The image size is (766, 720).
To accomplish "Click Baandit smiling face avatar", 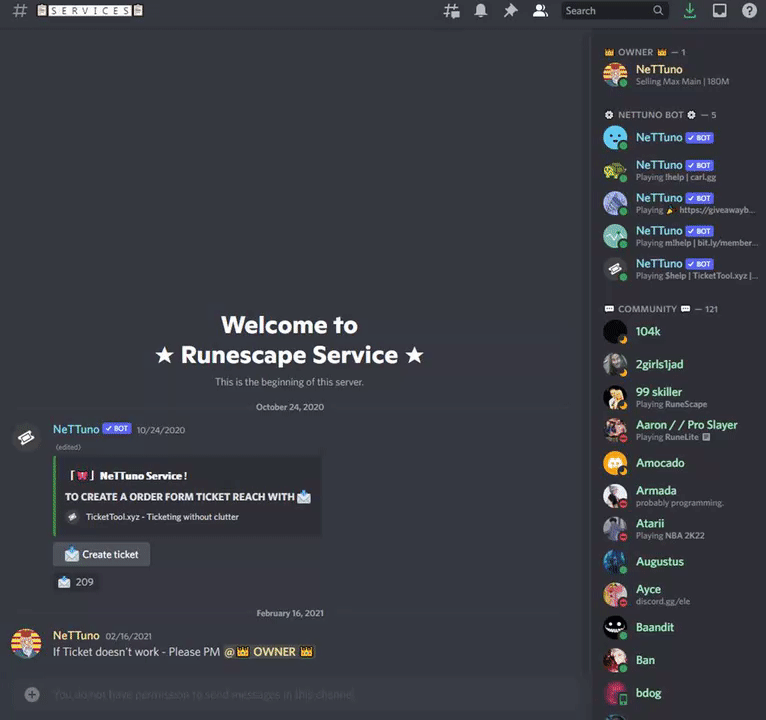I will 615,628.
